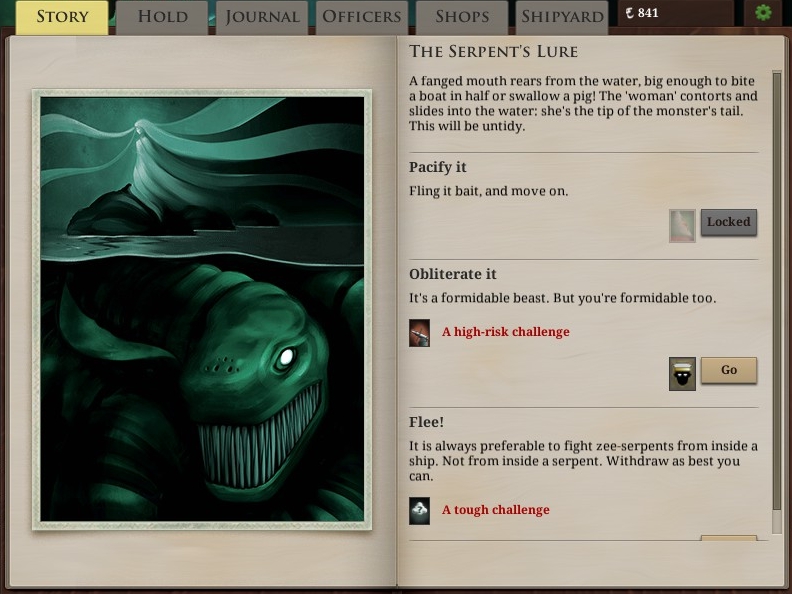This screenshot has height=594, width=792.
Task: Open the Shipyard tab
Action: coord(562,17)
